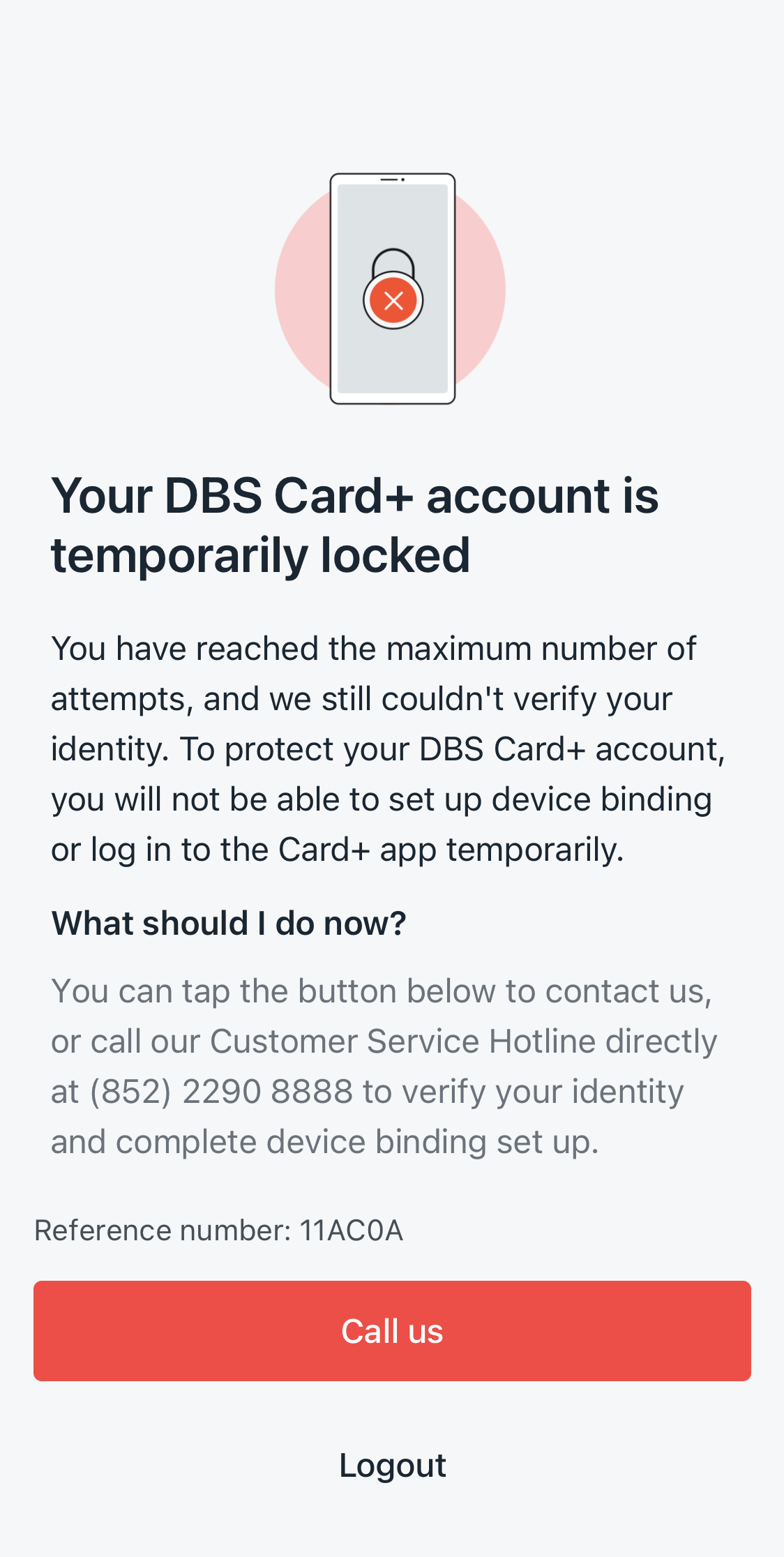The height and width of the screenshot is (1557, 784).
Task: Tap the red Call us button
Action: pos(392,1330)
